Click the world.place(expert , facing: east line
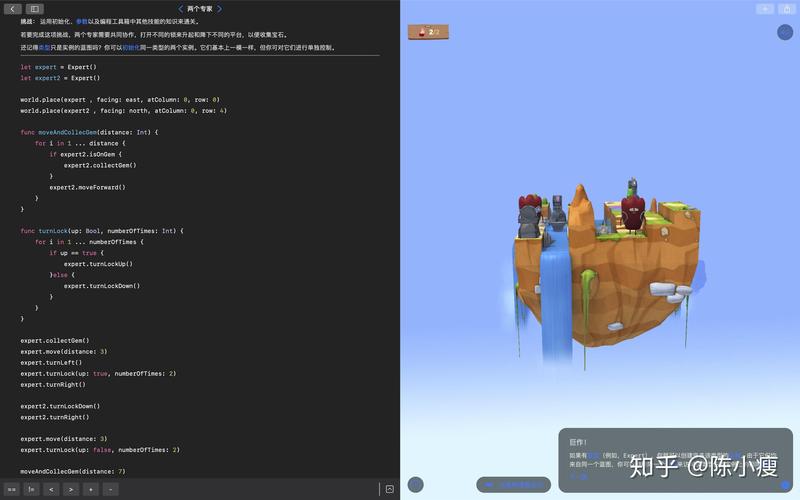Image resolution: width=800 pixels, height=500 pixels. pyautogui.click(x=120, y=99)
